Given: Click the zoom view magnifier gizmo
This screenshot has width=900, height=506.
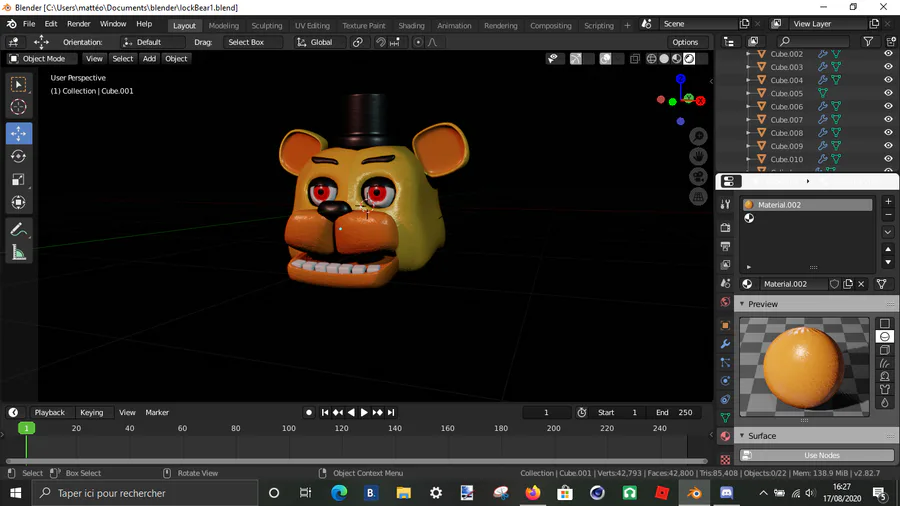Looking at the screenshot, I should click(x=698, y=137).
